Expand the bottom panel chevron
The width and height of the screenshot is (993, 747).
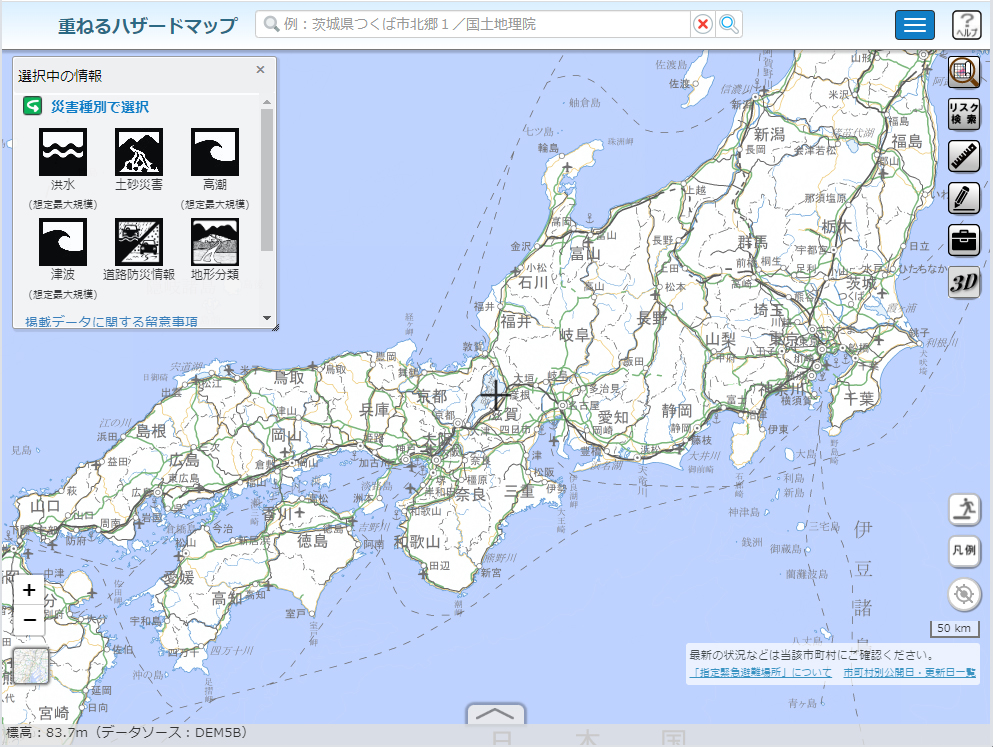coord(496,715)
